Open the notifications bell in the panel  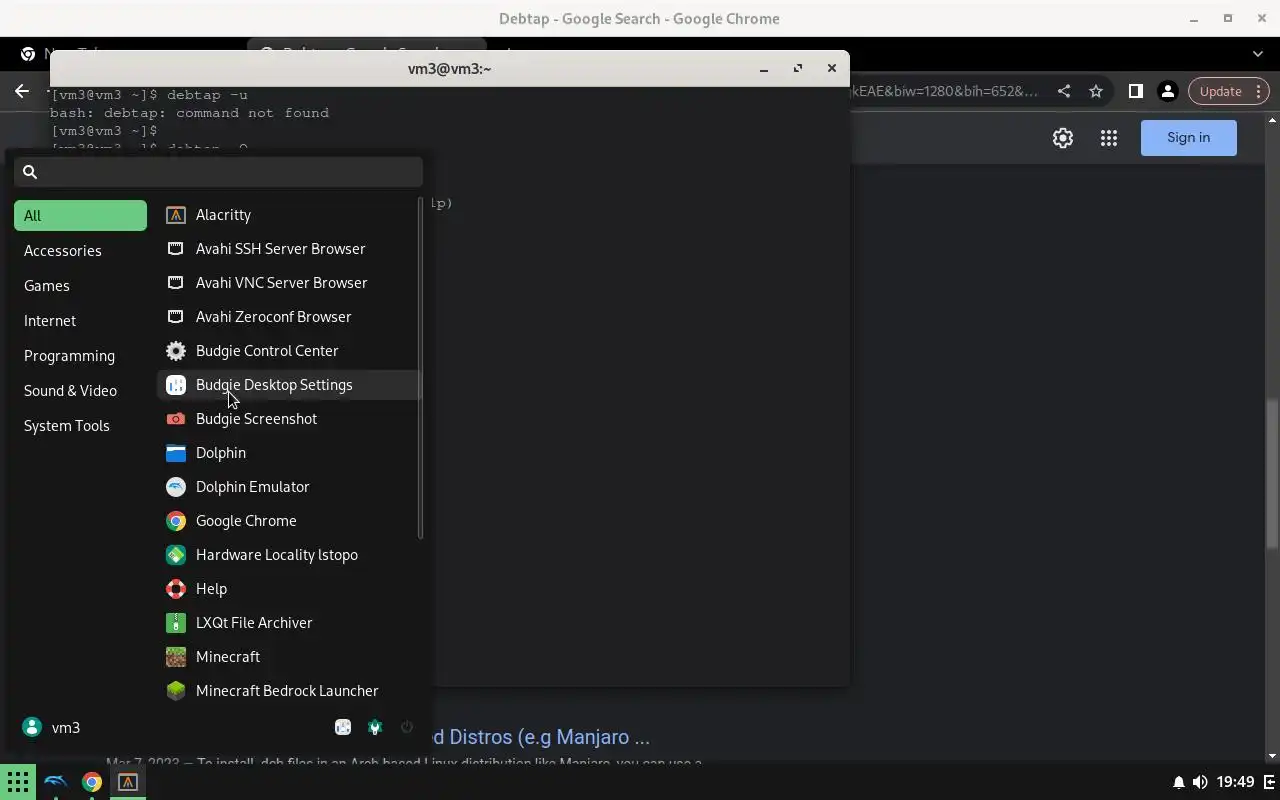pyautogui.click(x=1178, y=782)
